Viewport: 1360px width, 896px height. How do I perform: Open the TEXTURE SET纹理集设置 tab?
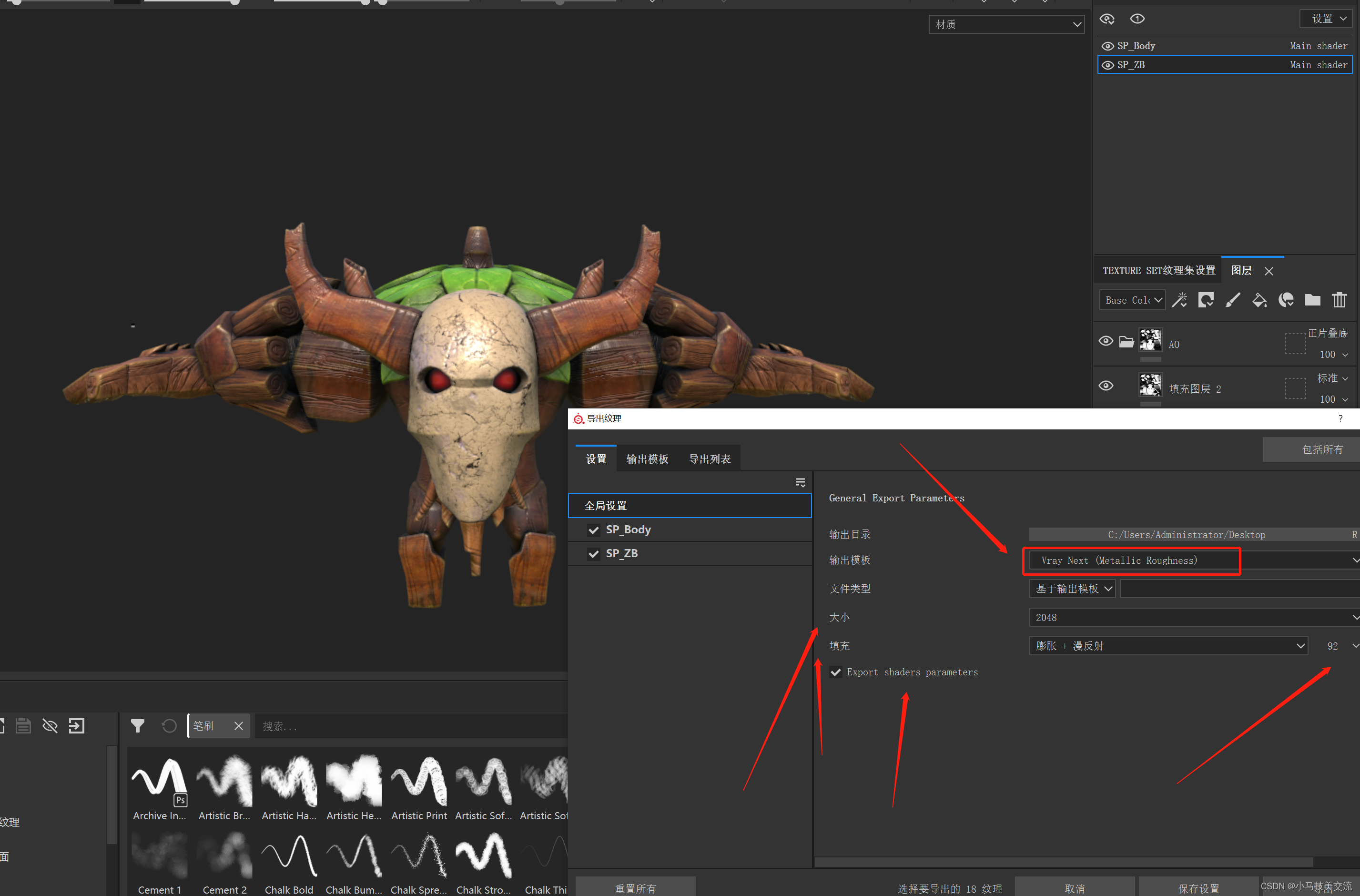1158,270
